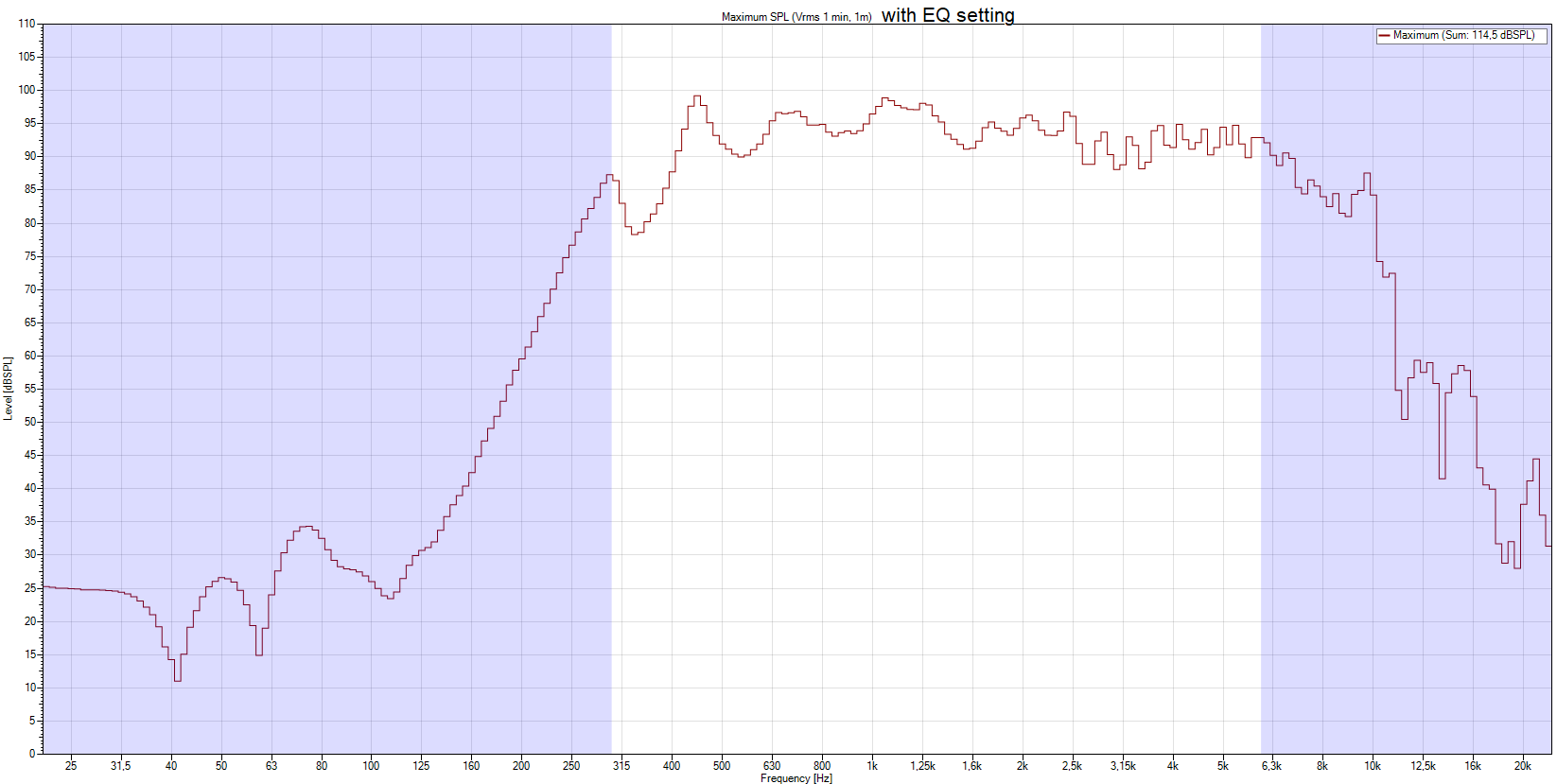The width and height of the screenshot is (1557, 784).
Task: Click the Maximum legend entry
Action: (1462, 35)
